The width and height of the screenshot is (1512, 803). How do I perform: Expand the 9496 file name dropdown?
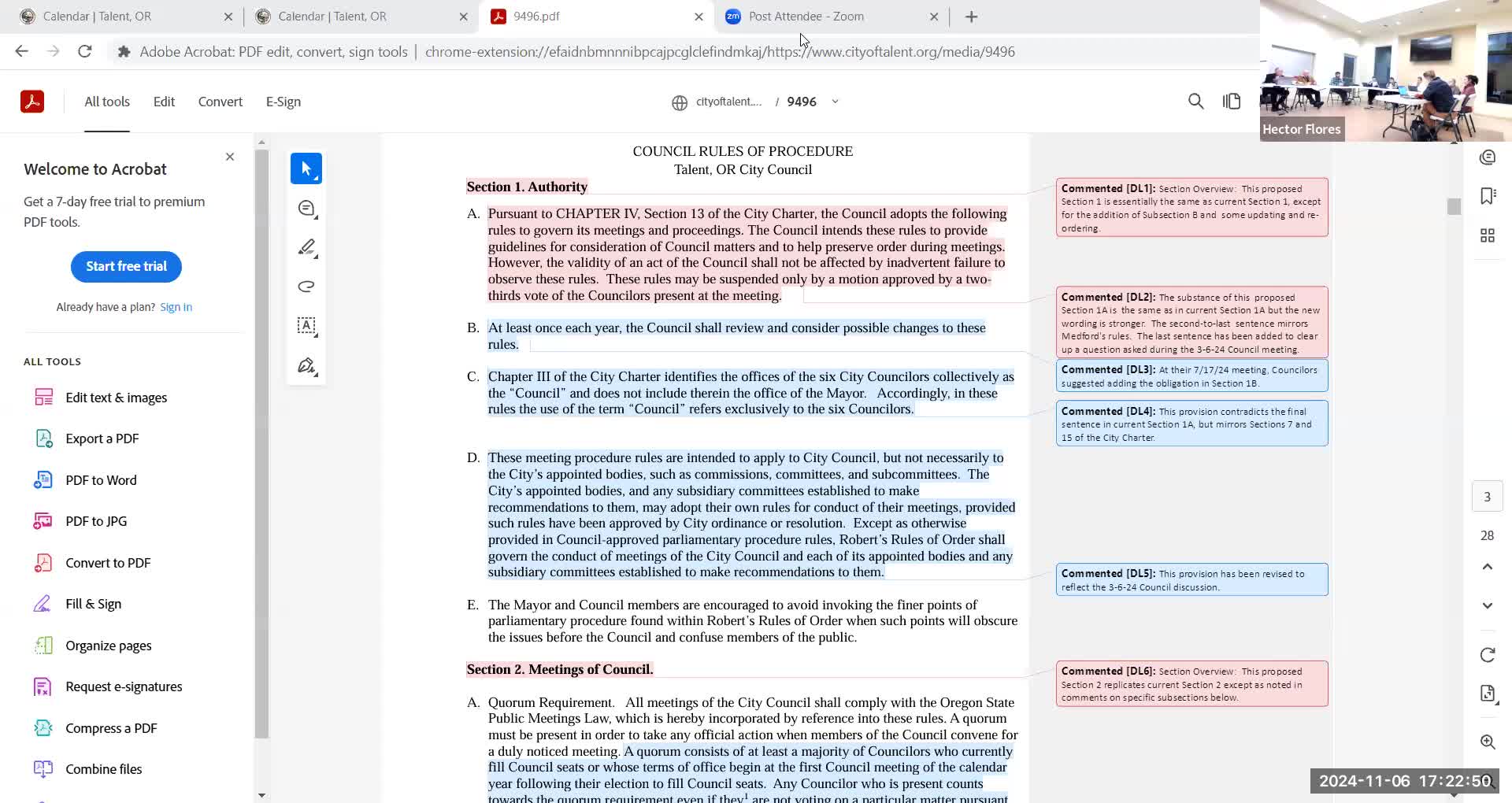click(x=835, y=102)
